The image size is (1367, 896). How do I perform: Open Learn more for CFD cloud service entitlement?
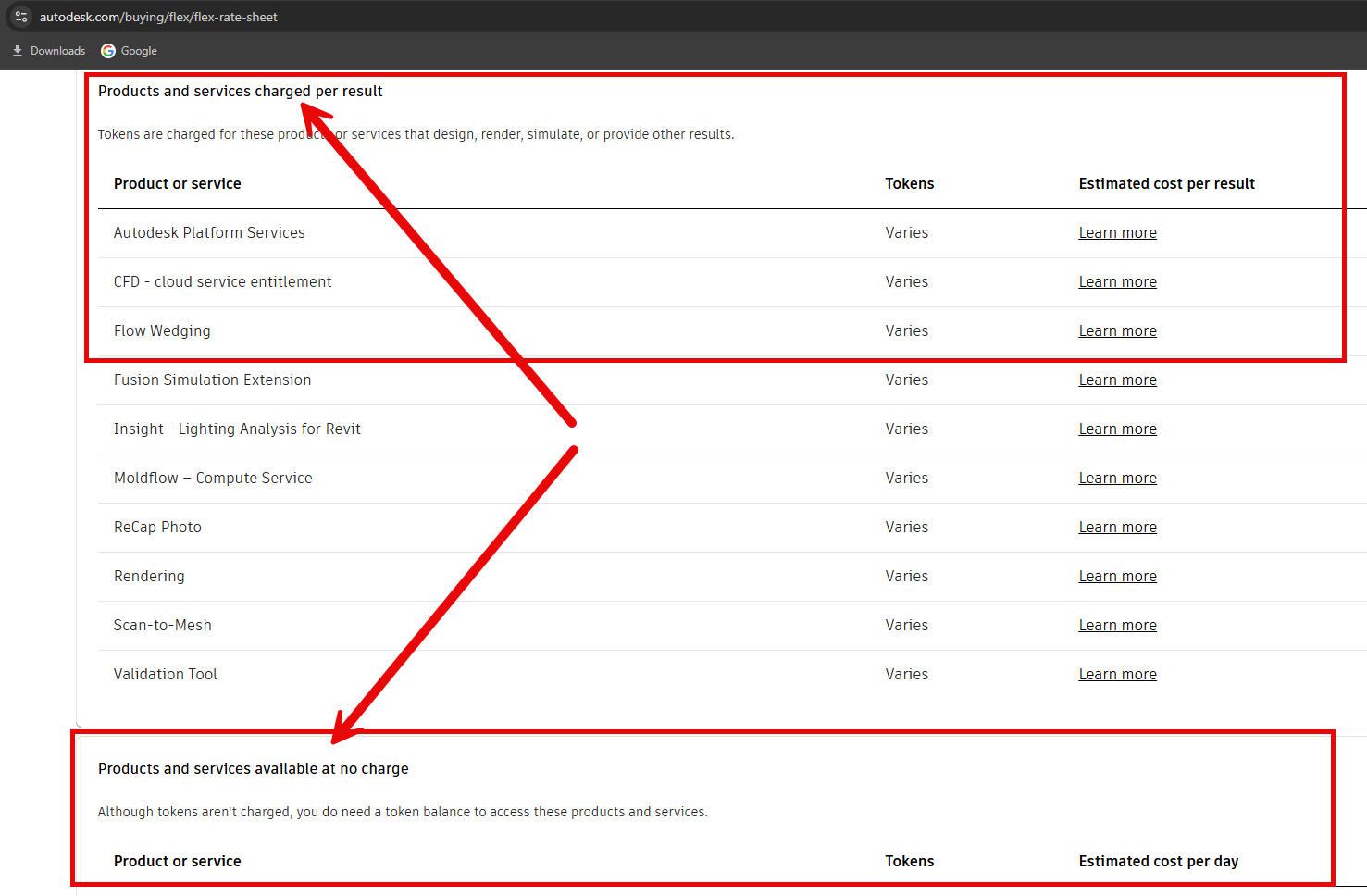(x=1117, y=282)
